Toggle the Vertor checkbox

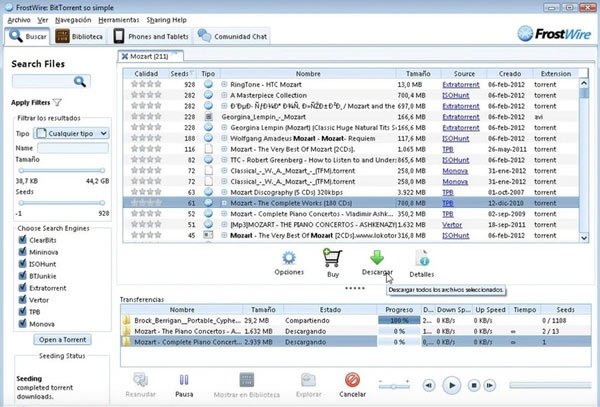point(22,300)
